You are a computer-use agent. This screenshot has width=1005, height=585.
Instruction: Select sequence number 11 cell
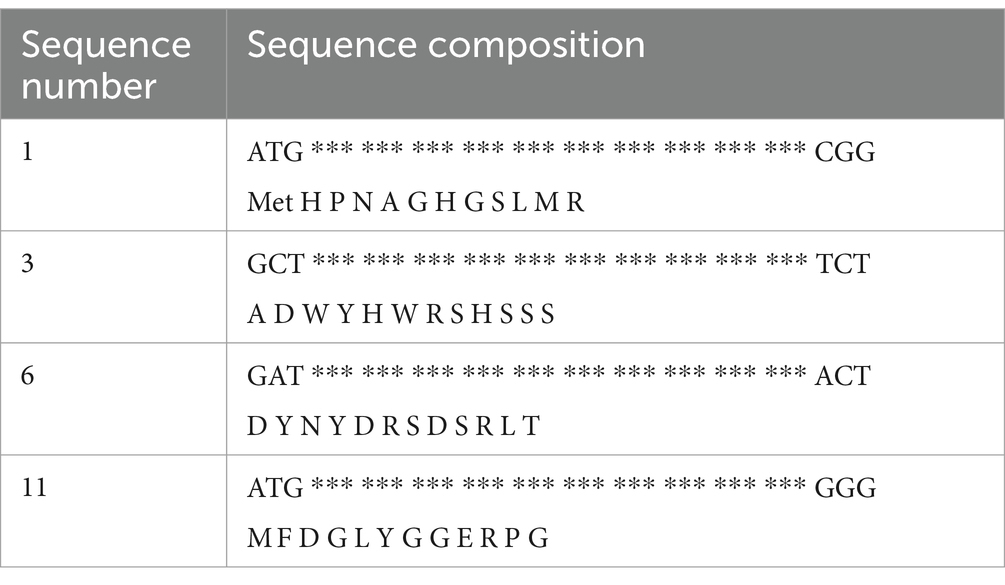[37, 490]
